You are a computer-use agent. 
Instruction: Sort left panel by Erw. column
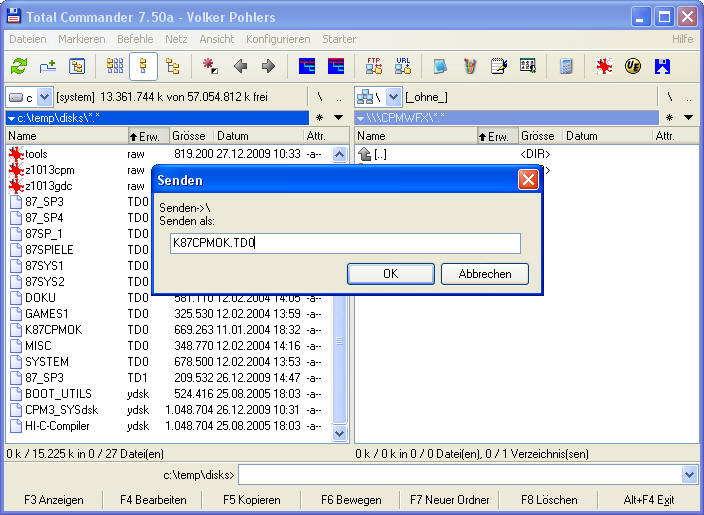point(149,136)
